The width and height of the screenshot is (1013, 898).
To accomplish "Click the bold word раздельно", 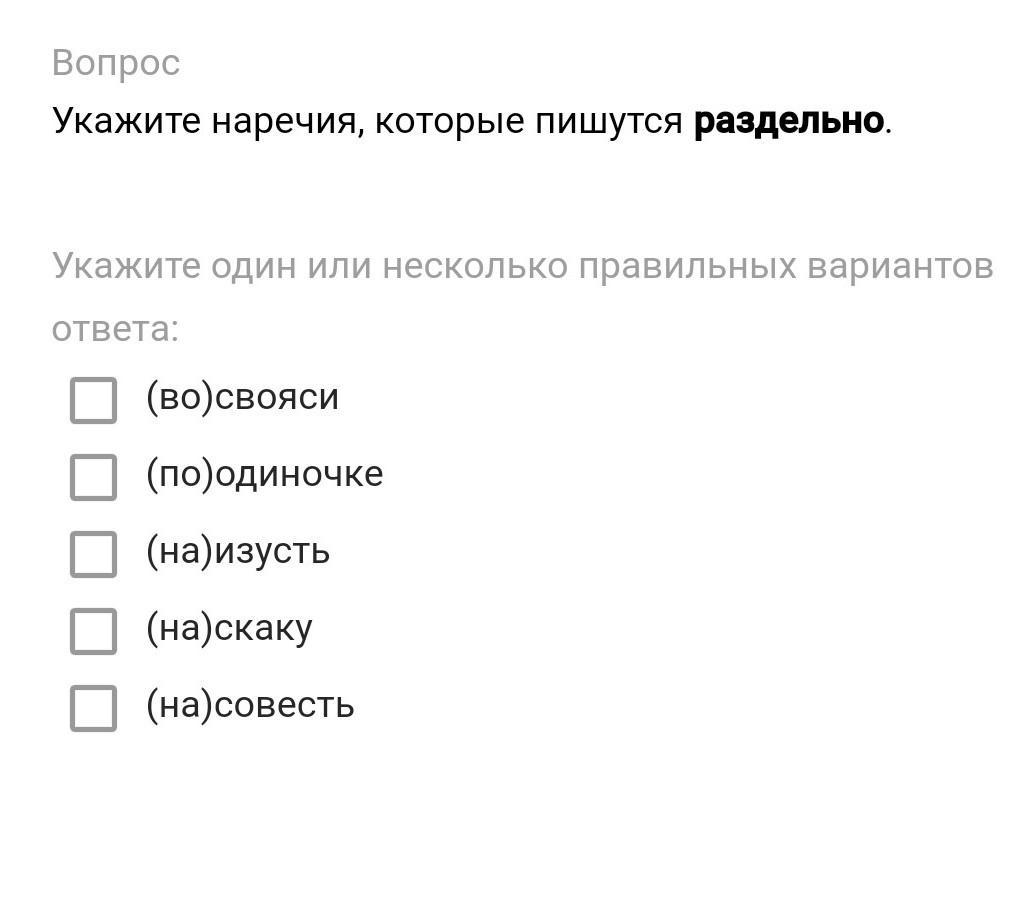I will pos(788,121).
